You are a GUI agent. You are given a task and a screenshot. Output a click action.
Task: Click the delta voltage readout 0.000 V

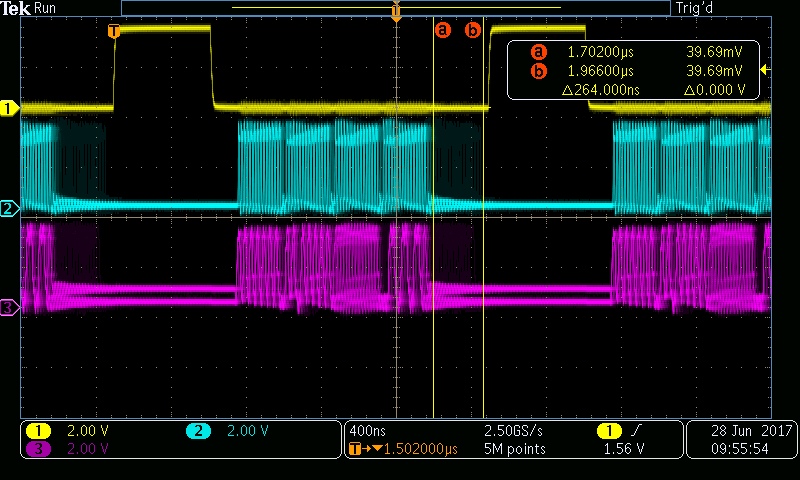[714, 90]
